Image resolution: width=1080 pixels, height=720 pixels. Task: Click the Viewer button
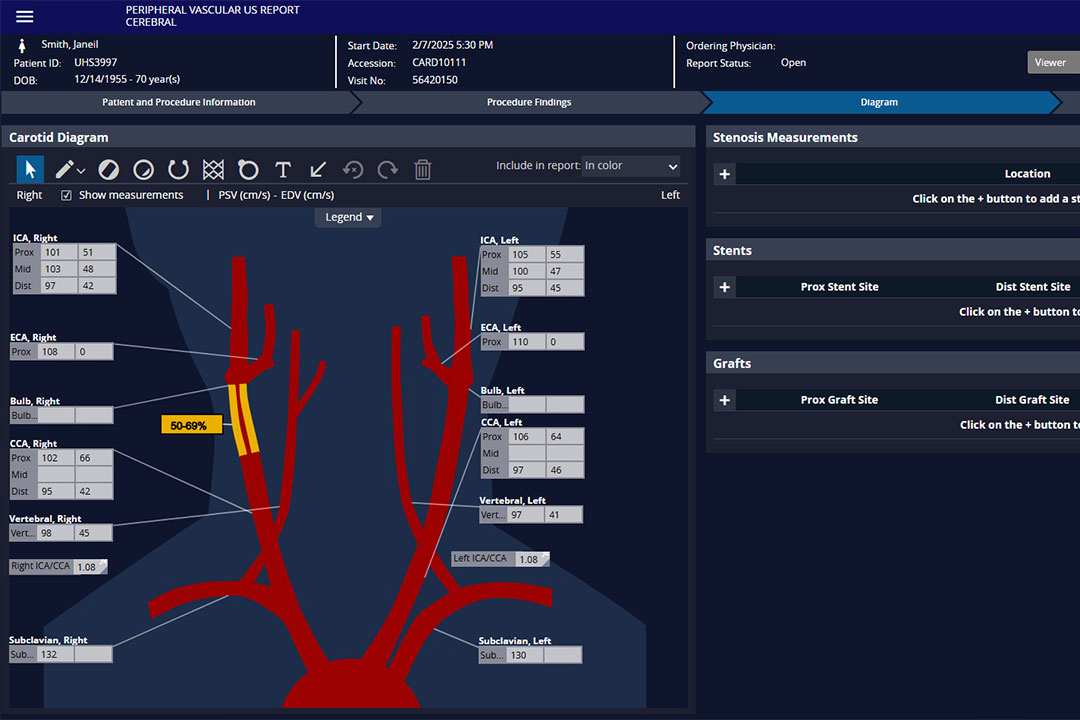click(1050, 62)
